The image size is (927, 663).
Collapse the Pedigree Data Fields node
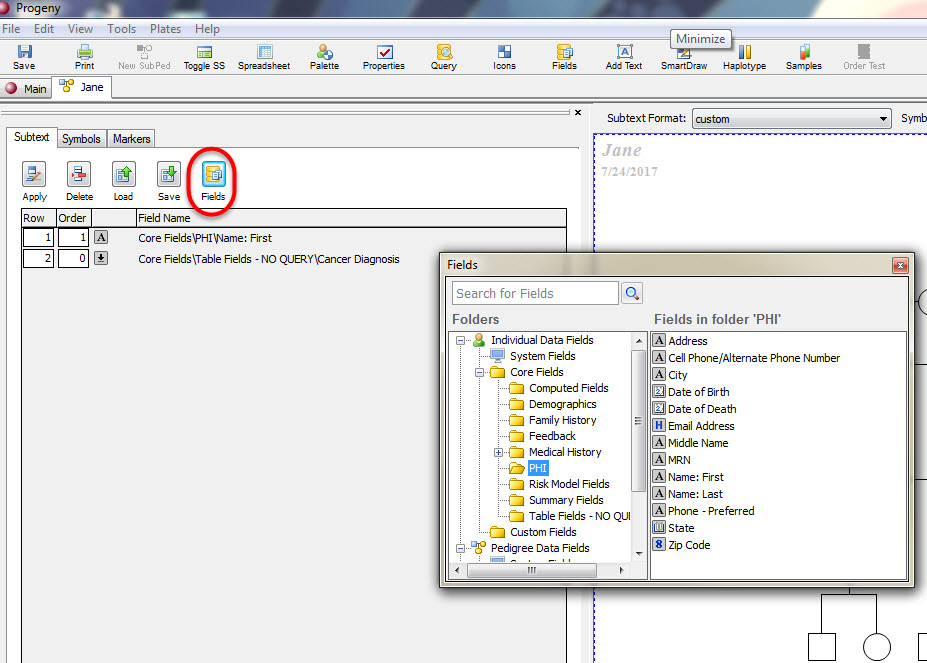pos(460,548)
